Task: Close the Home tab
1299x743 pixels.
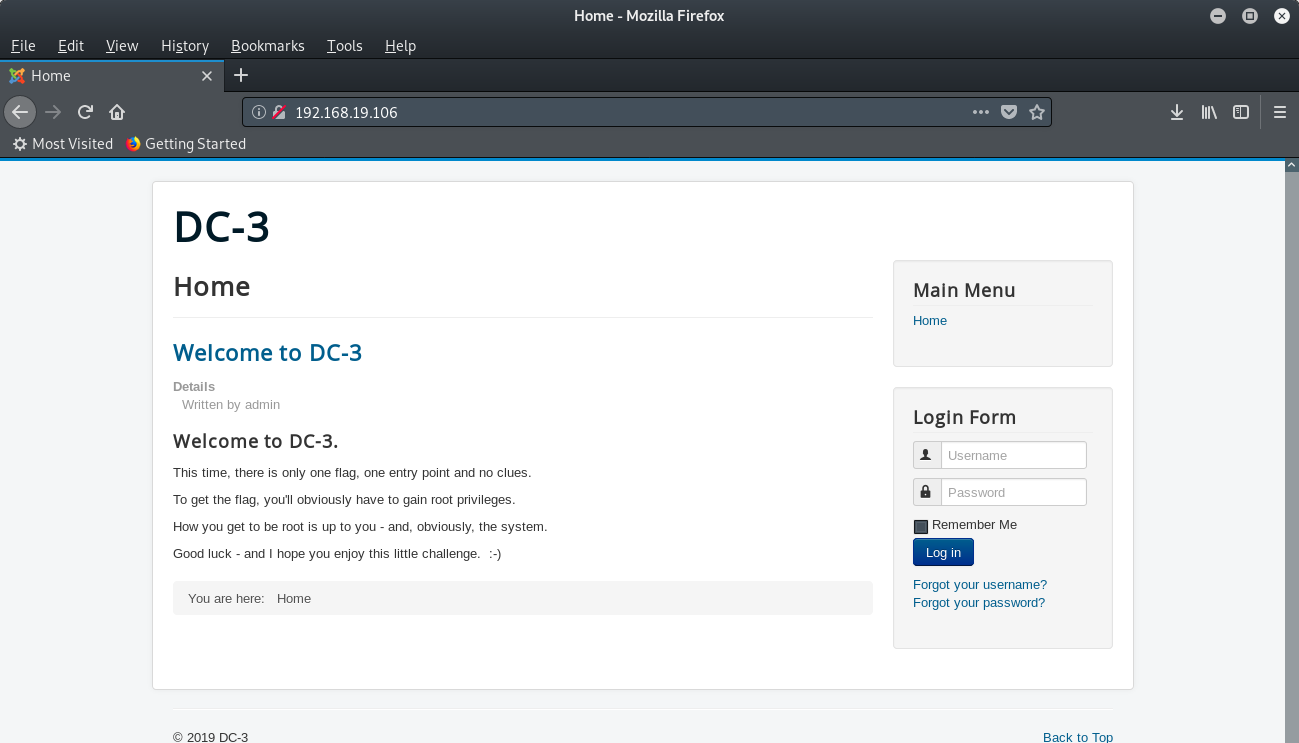Action: [207, 76]
